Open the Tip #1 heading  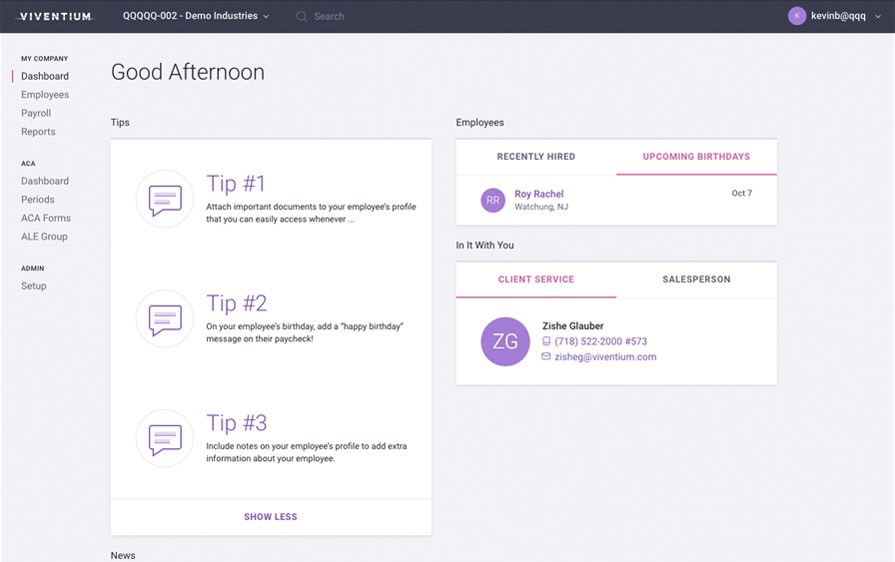click(236, 184)
